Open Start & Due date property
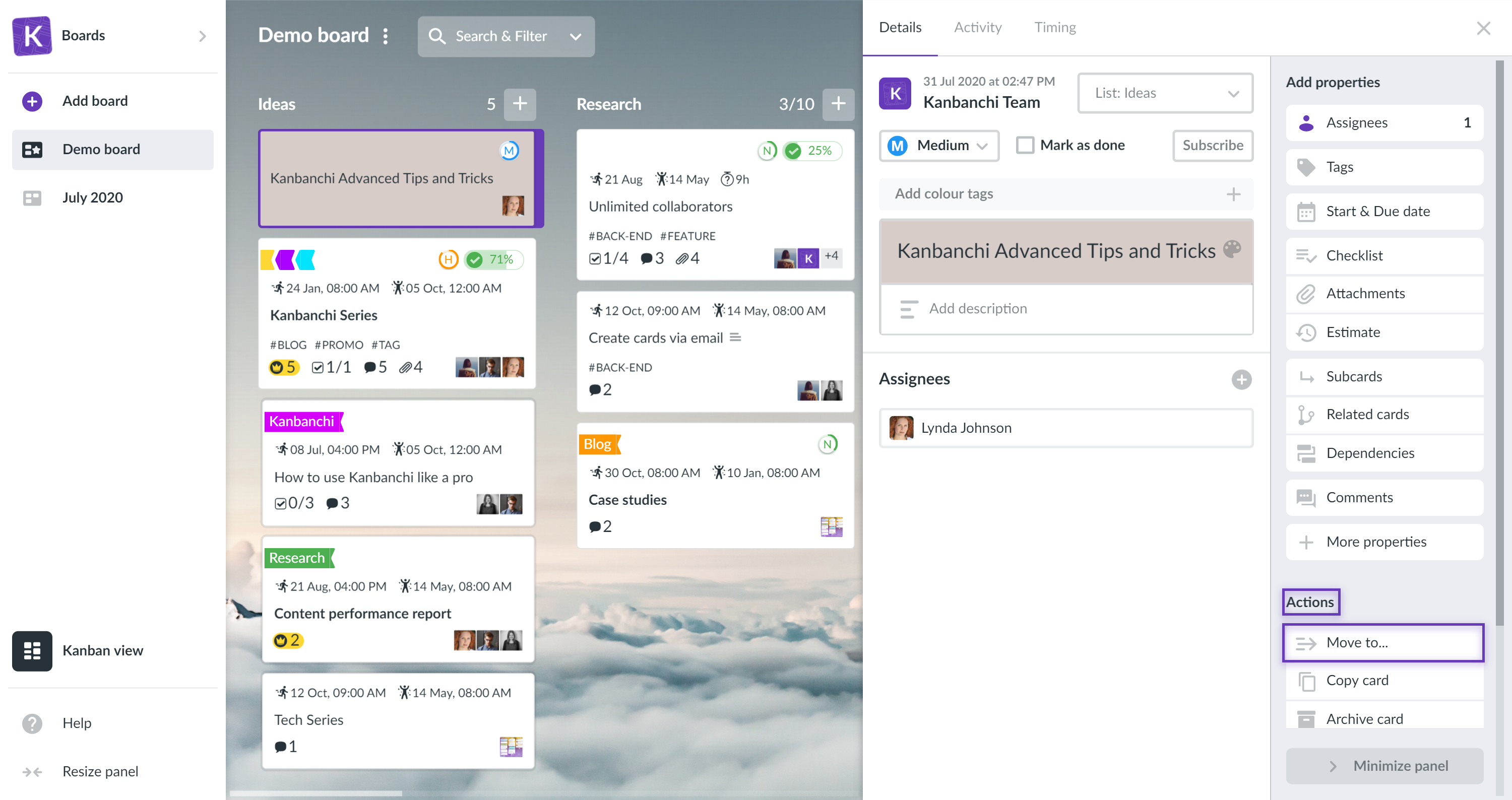1512x800 pixels. [1384, 211]
